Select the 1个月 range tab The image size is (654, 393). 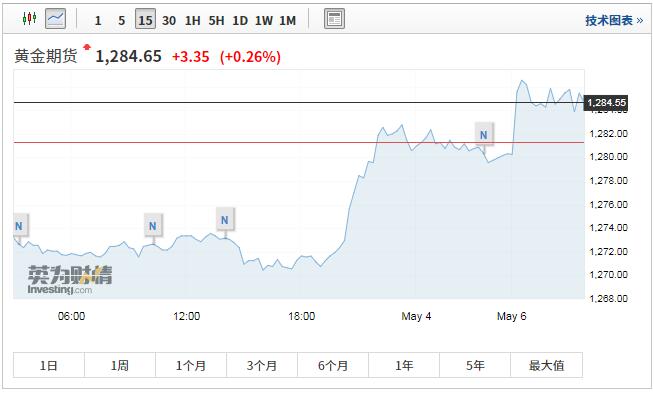tap(191, 365)
